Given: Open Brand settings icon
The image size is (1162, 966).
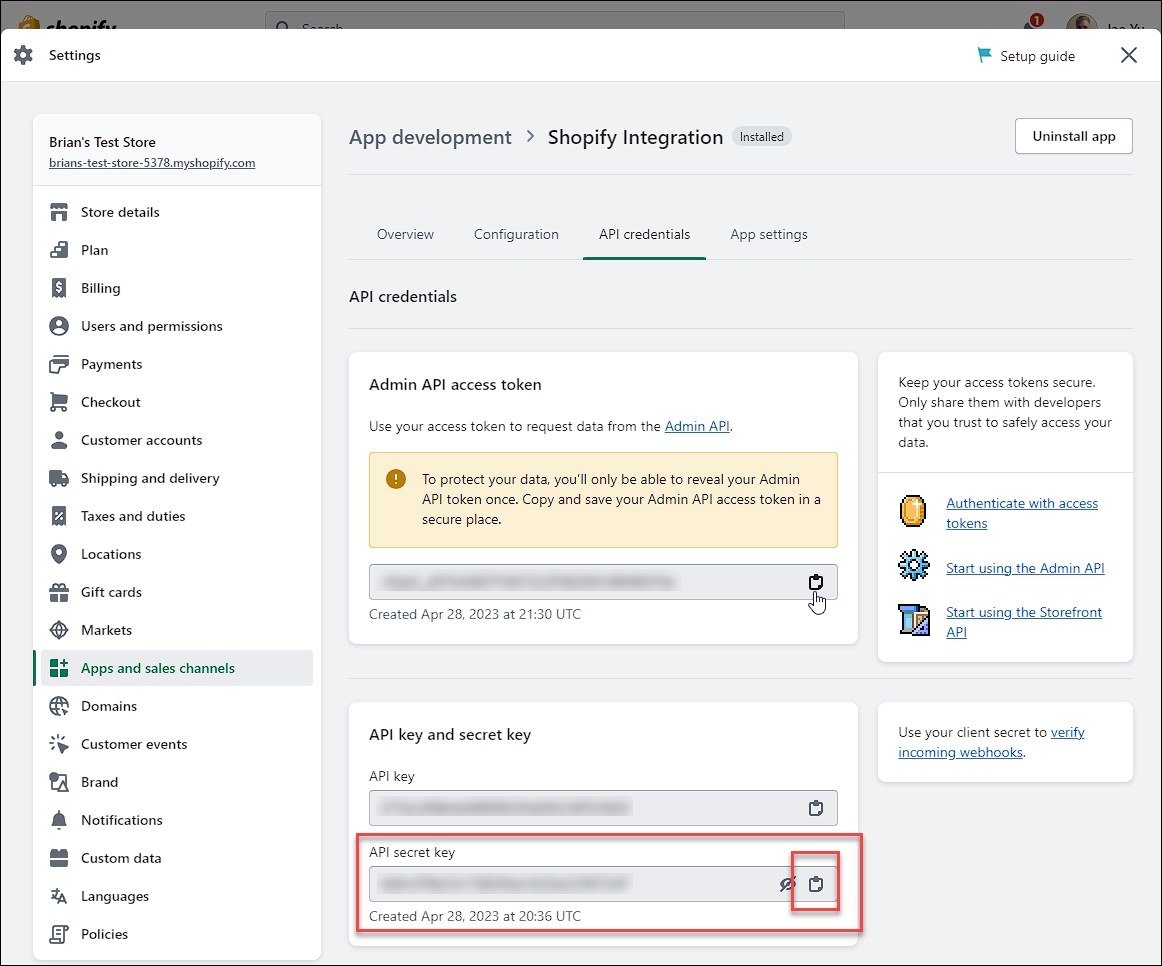Looking at the screenshot, I should tap(59, 782).
